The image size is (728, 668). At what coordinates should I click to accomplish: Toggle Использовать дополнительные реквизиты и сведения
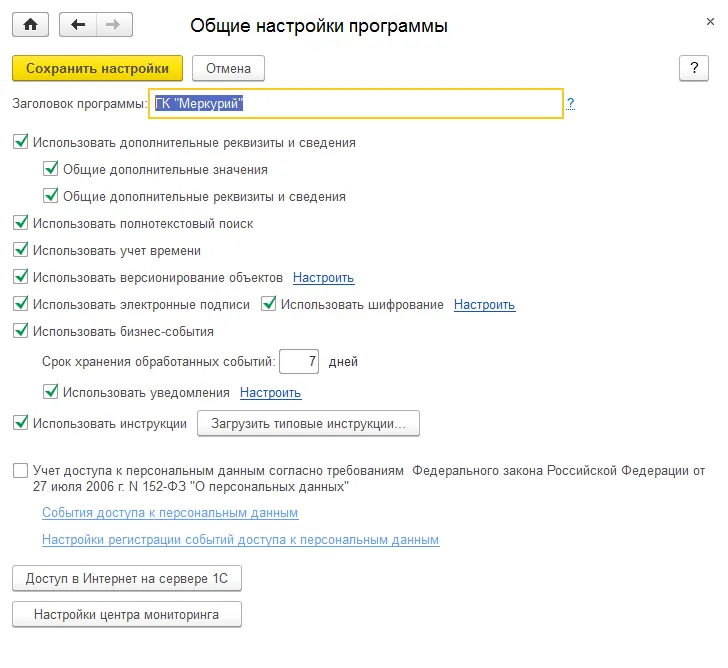pyautogui.click(x=20, y=142)
